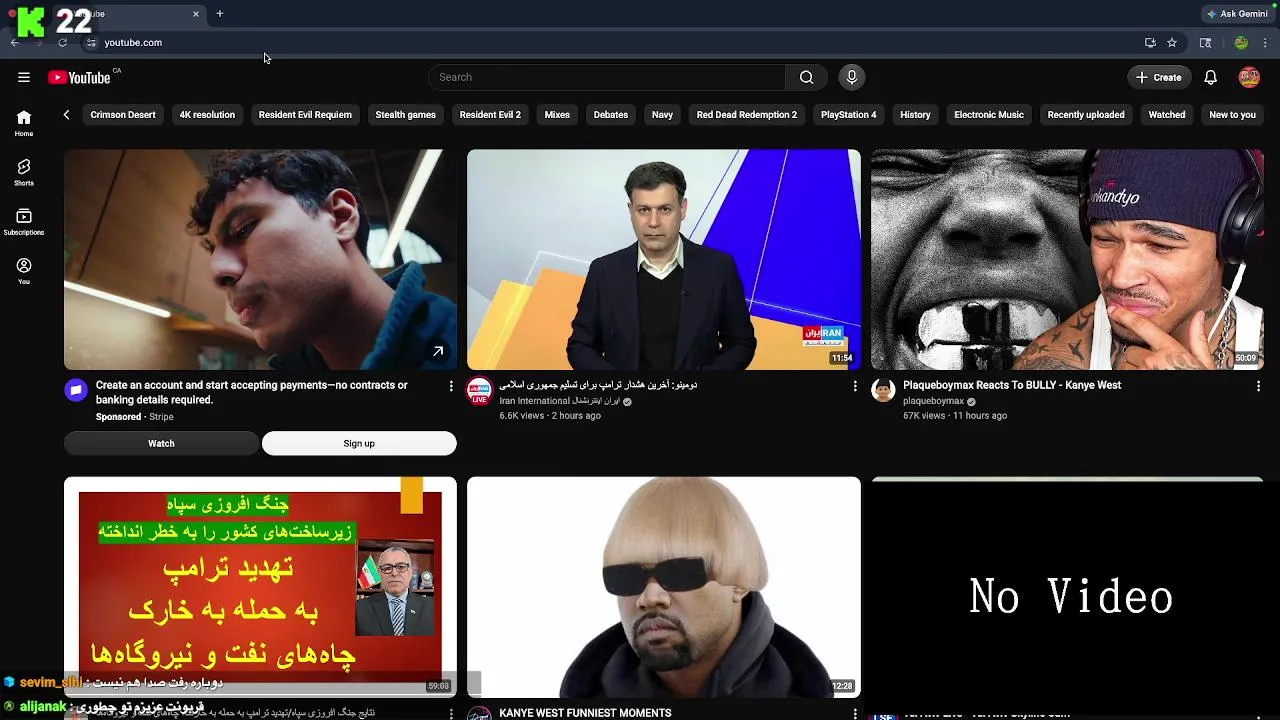Open the Stripe ad thumbnail
Viewport: 1280px width, 720px height.
[260, 260]
